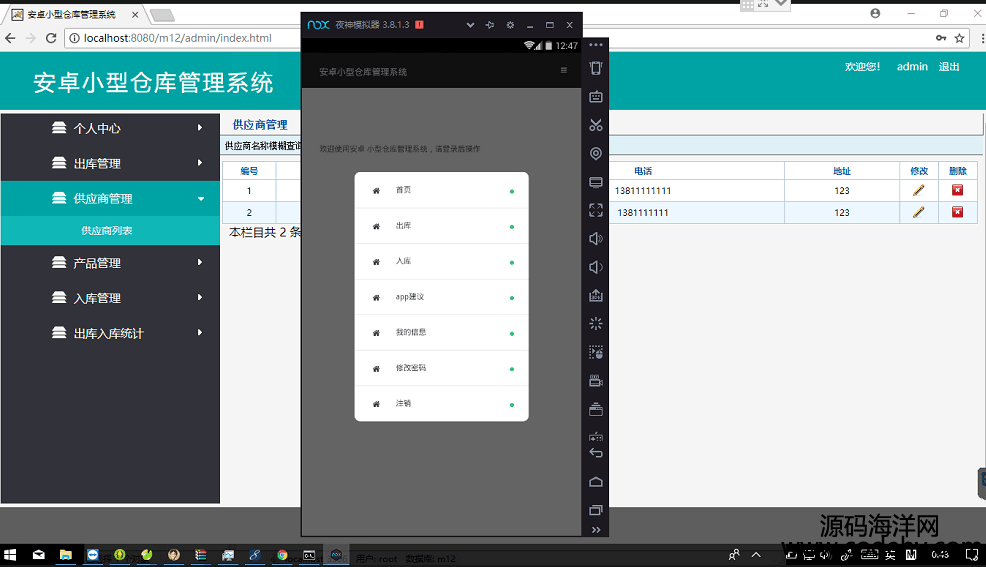Click the Android back arrow in Nox
This screenshot has width=986, height=567.
595,453
